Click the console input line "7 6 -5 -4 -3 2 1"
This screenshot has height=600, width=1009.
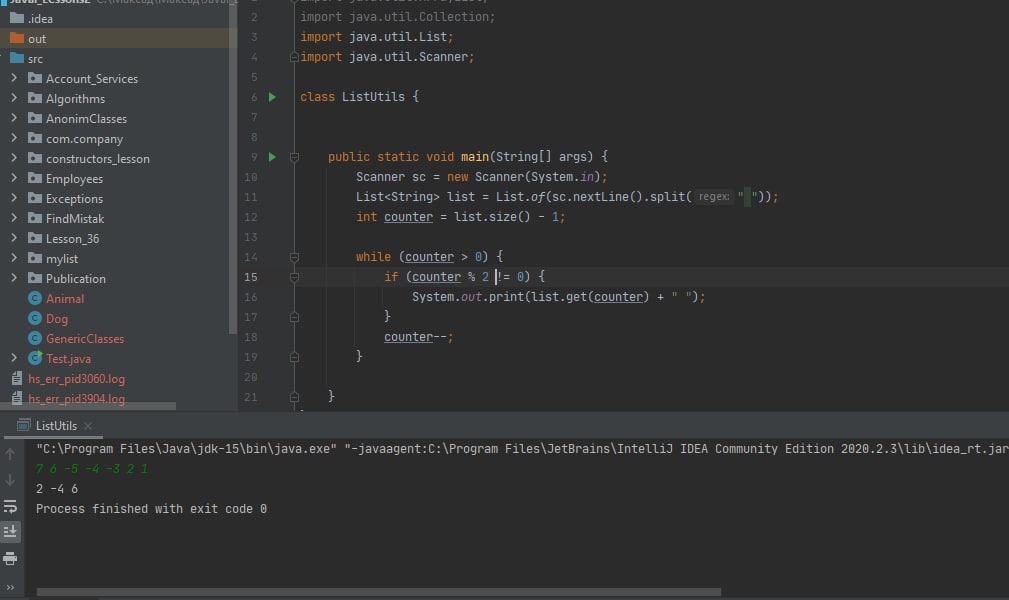click(91, 469)
